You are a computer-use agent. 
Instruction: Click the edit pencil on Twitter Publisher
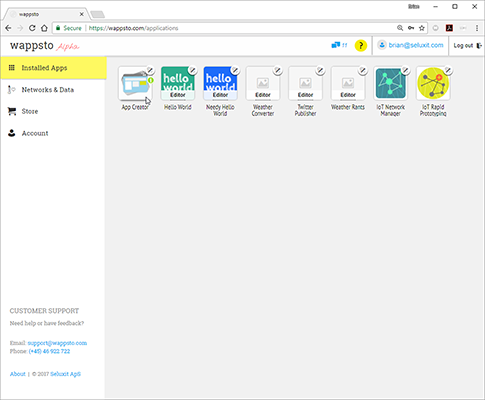pyautogui.click(x=320, y=70)
